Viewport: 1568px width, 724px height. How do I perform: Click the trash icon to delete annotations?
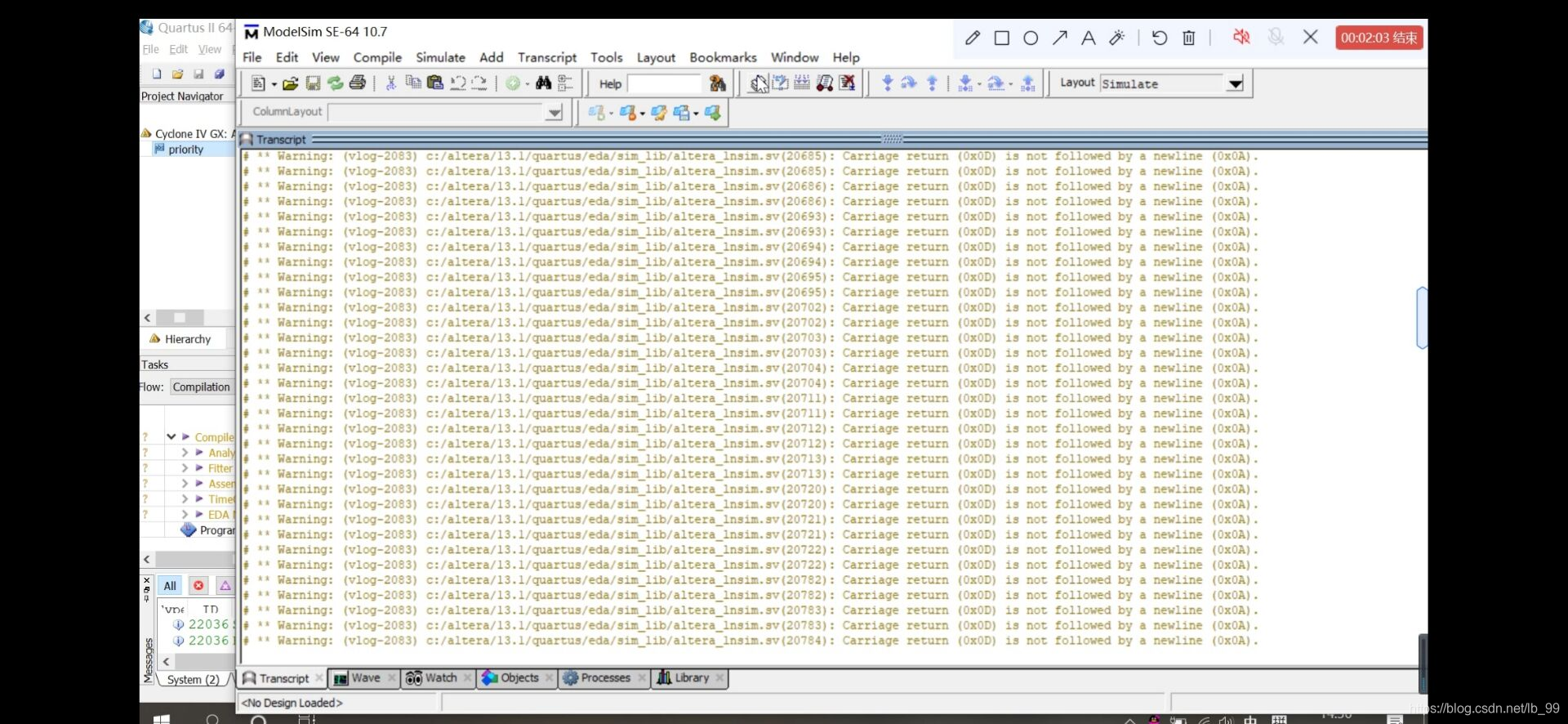click(x=1189, y=38)
